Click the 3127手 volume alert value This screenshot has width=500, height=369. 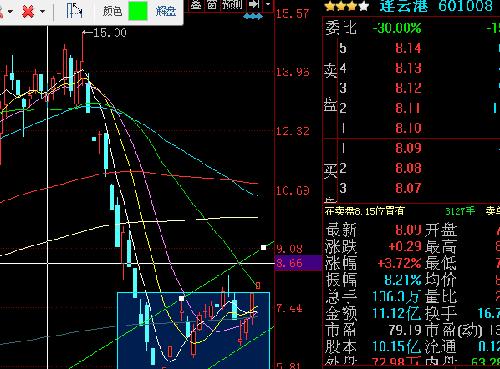tap(460, 211)
